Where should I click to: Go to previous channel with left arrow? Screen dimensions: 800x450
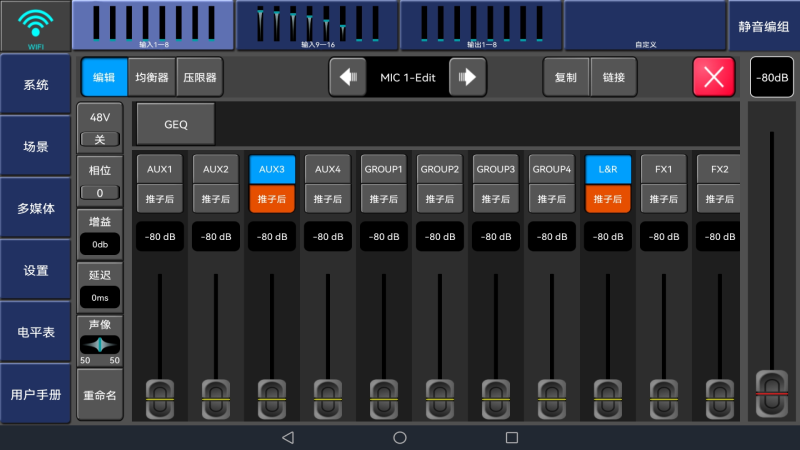pyautogui.click(x=347, y=77)
